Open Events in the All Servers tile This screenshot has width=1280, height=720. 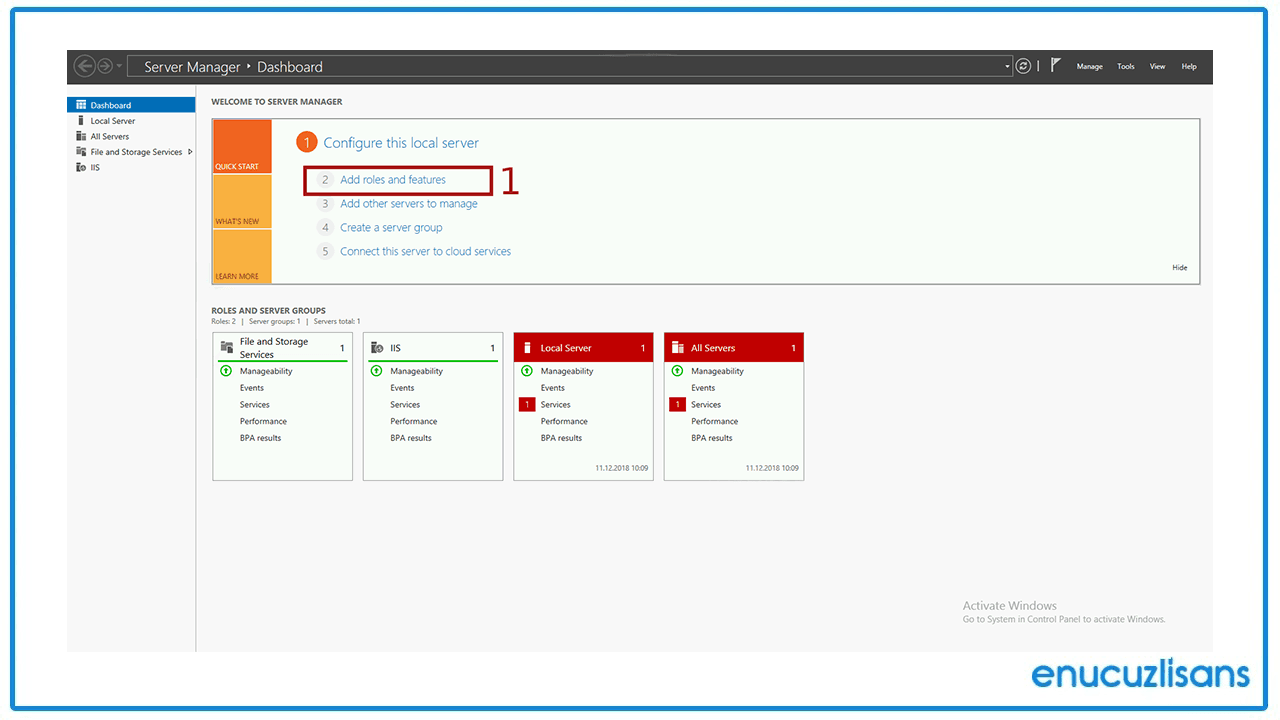[703, 388]
